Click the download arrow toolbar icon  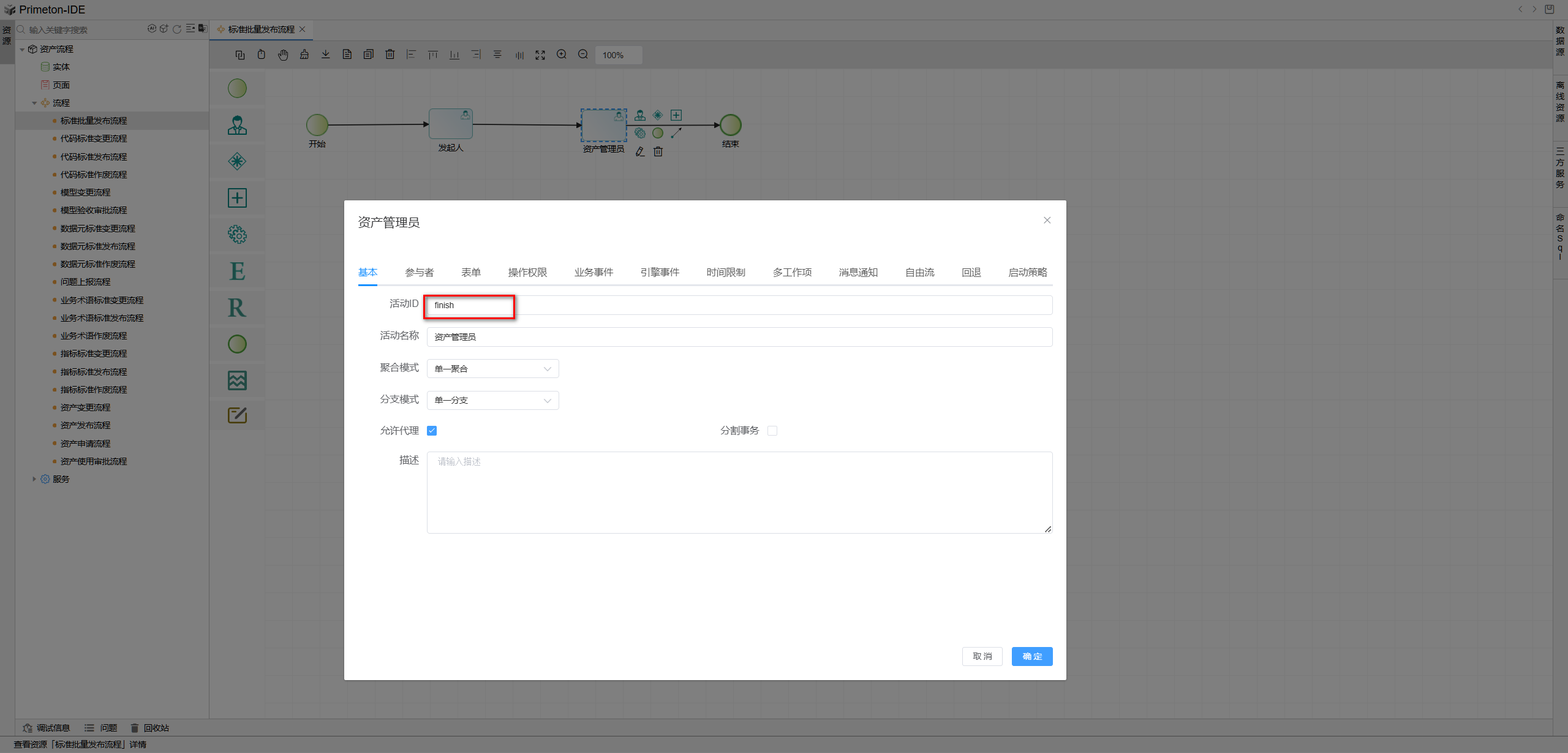pos(325,55)
